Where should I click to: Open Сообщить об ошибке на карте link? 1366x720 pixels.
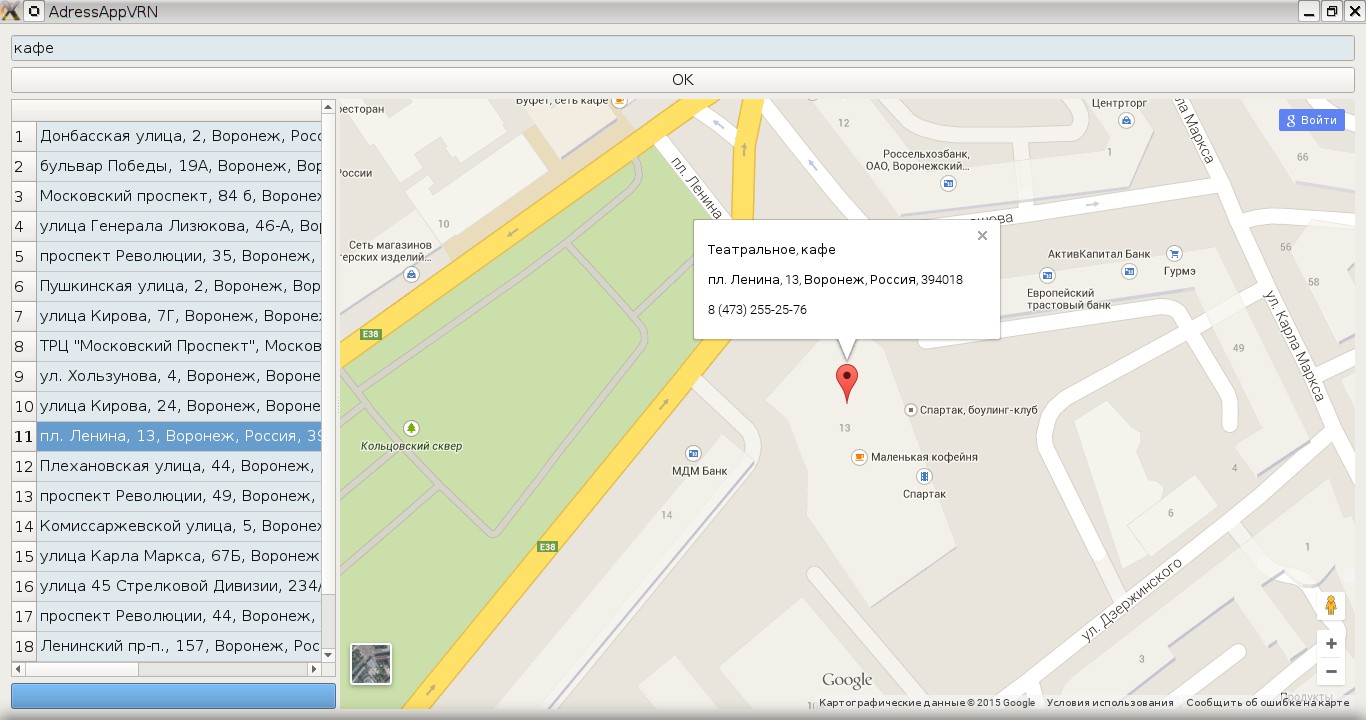1268,703
